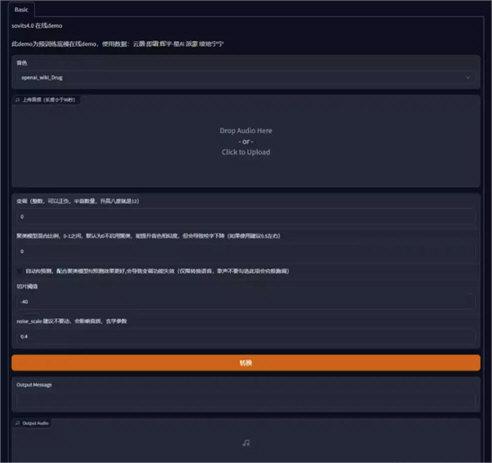492x463 pixels.
Task: Click the Output Message label
Action: (34, 385)
